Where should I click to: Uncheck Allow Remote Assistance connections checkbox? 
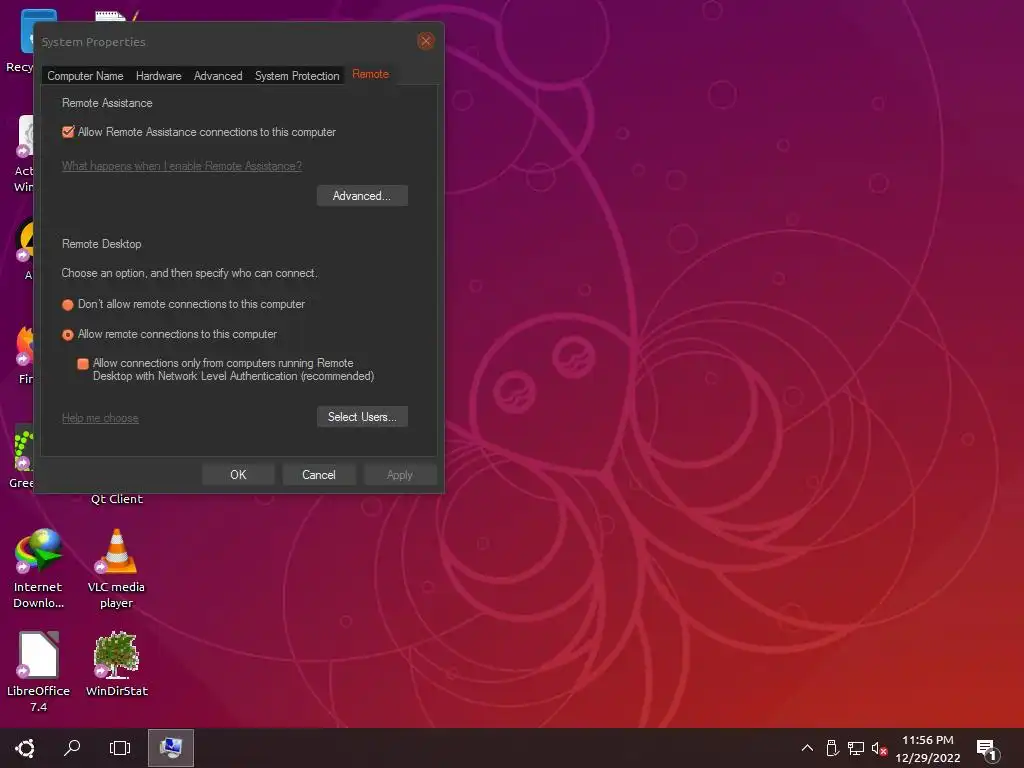[x=68, y=132]
